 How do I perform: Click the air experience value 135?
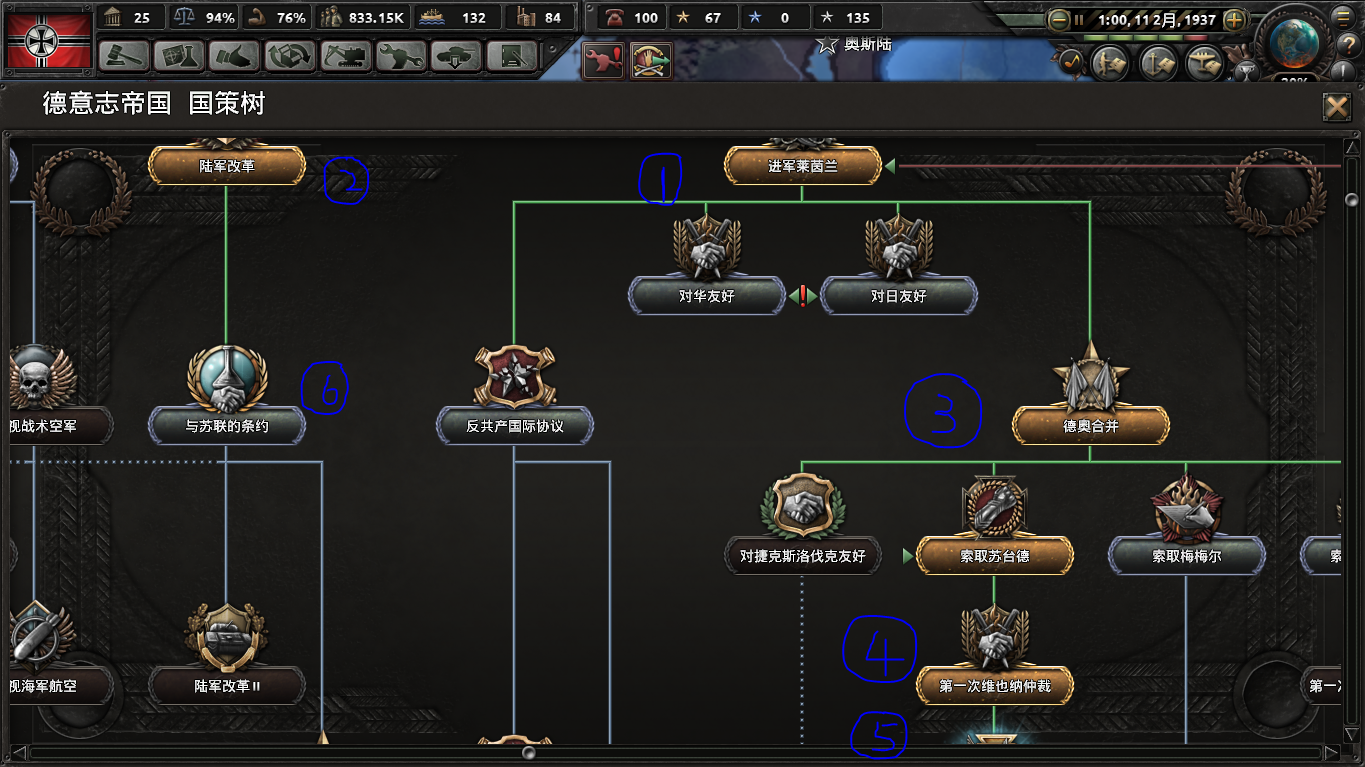pyautogui.click(x=848, y=17)
